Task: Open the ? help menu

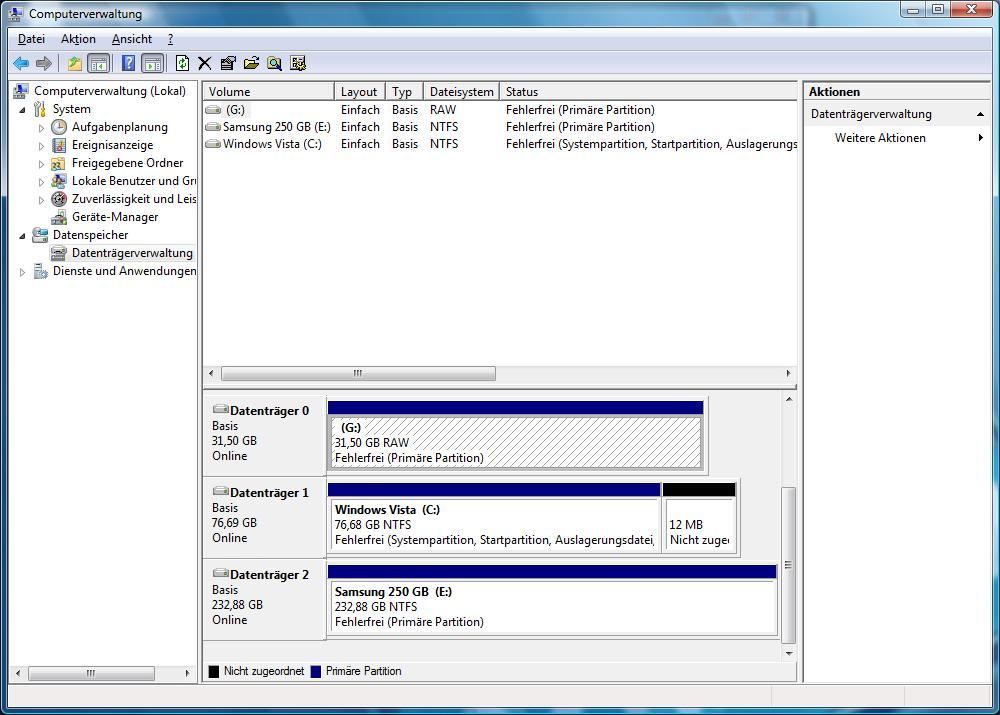Action: (170, 39)
